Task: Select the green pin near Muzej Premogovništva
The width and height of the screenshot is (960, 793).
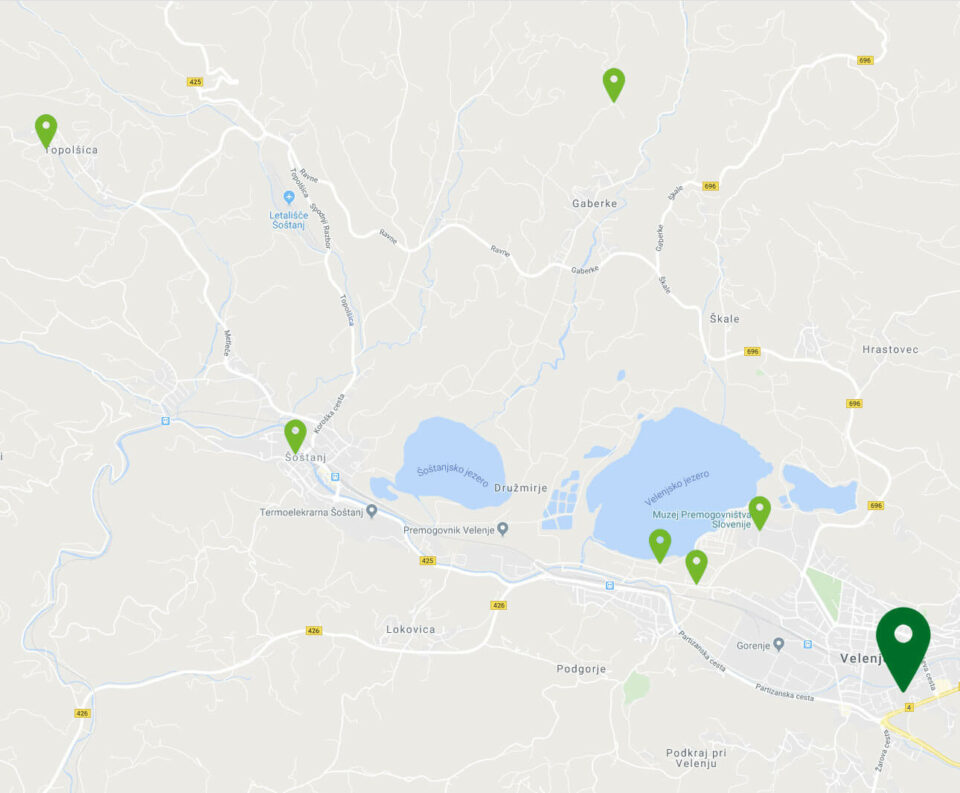Action: [759, 513]
